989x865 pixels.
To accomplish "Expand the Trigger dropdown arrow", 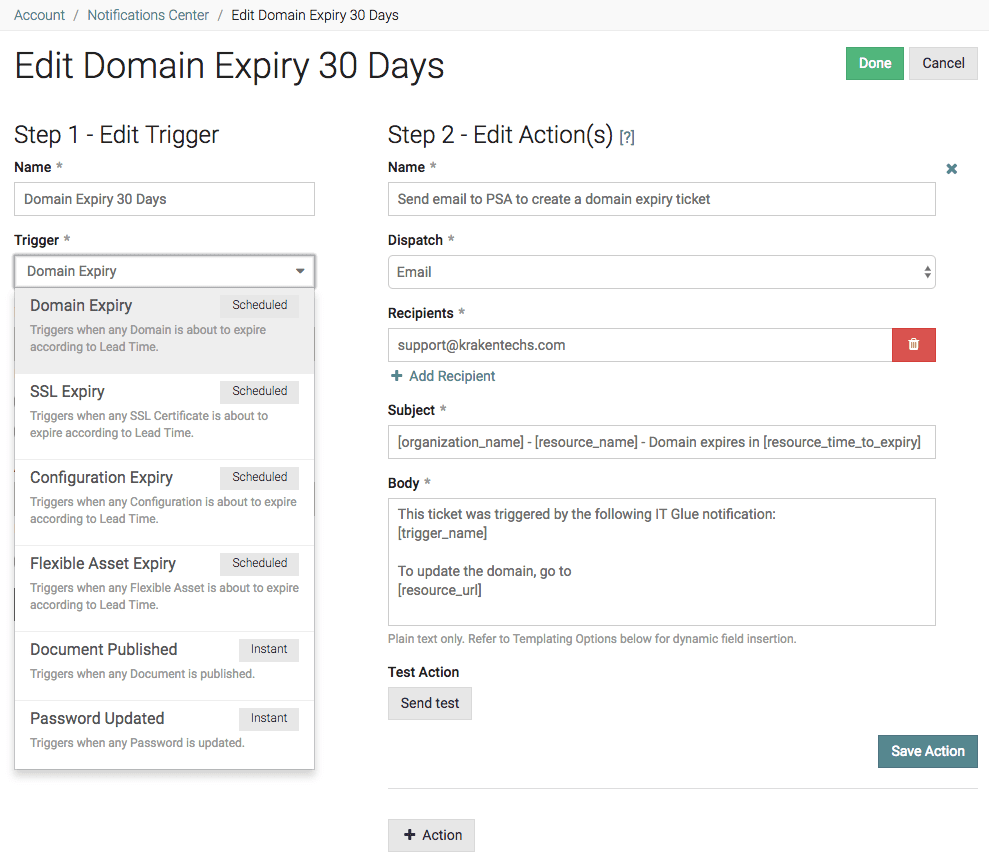I will pyautogui.click(x=300, y=271).
